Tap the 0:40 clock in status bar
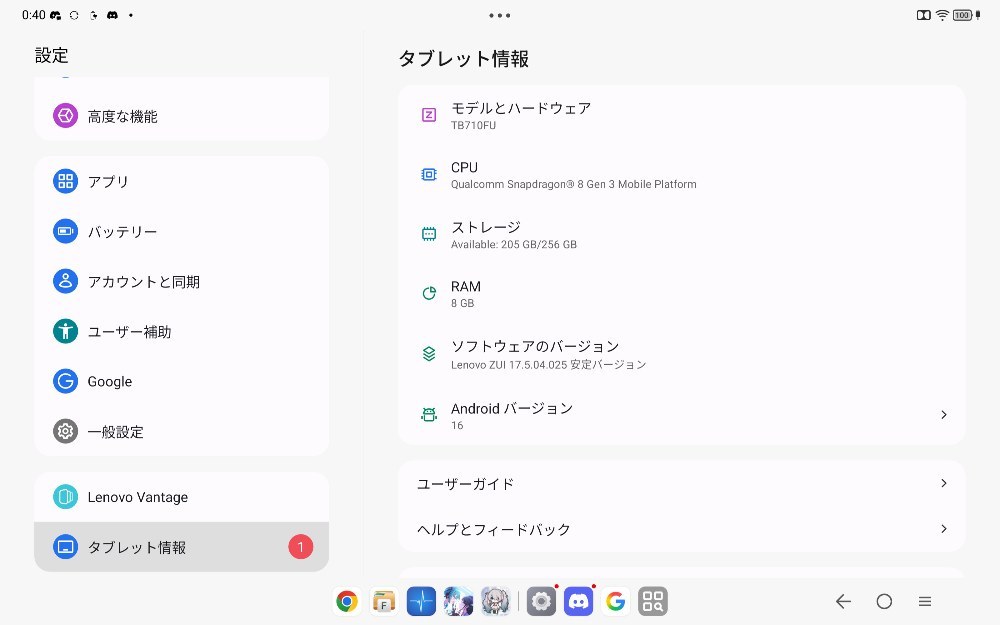The image size is (1000, 625). coord(33,15)
